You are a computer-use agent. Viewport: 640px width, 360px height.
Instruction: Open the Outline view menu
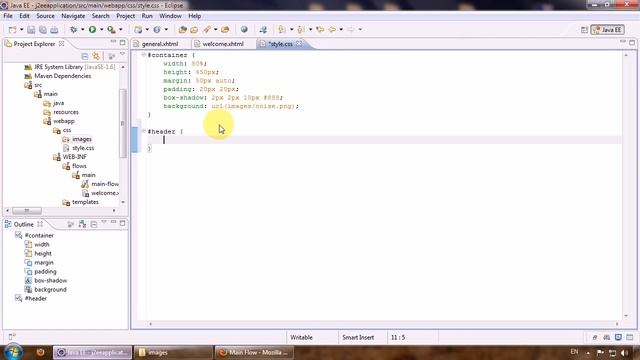[104, 223]
